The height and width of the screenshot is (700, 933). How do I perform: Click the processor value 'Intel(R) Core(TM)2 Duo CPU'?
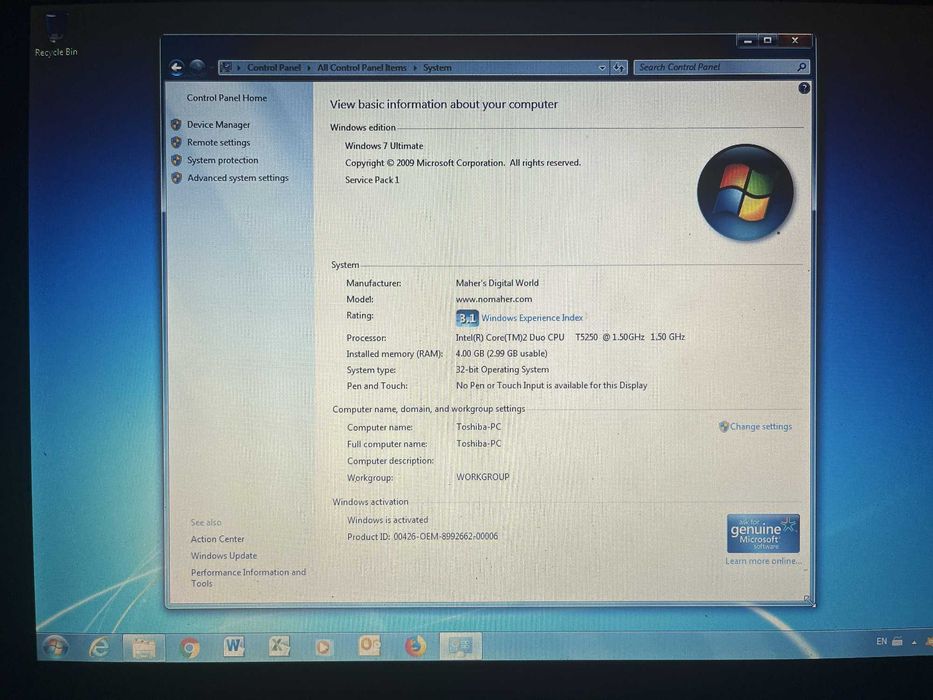(510, 337)
